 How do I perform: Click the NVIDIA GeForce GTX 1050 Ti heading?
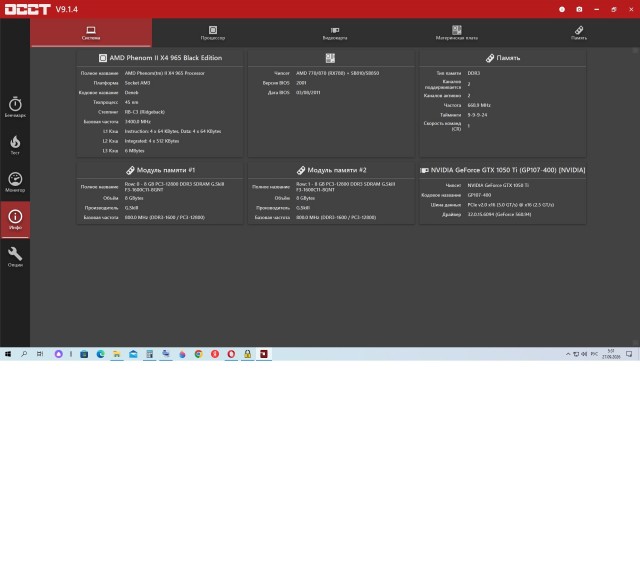point(508,170)
